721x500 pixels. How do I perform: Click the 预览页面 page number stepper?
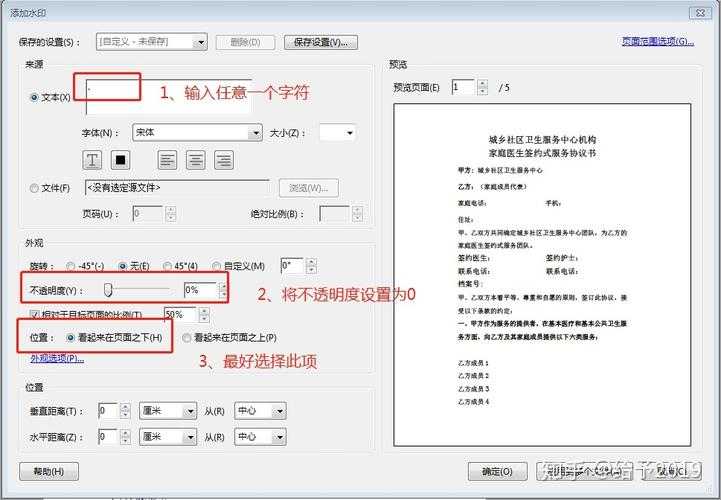pyautogui.click(x=484, y=88)
